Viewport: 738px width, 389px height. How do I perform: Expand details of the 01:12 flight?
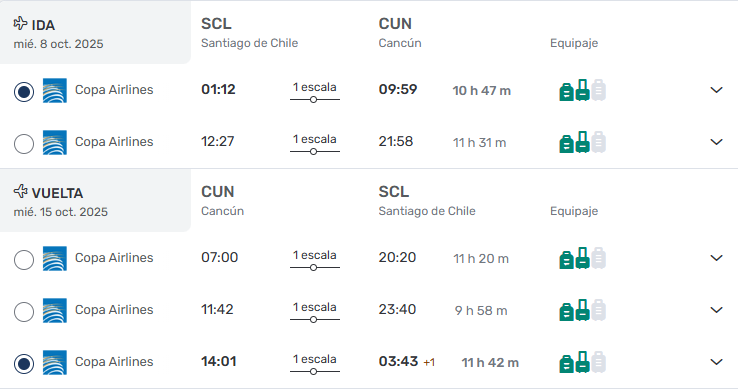click(x=716, y=90)
